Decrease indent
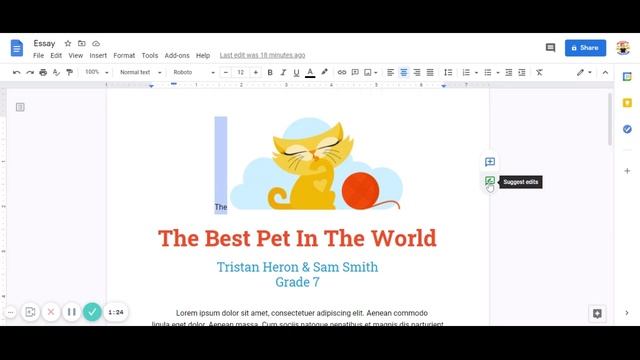The height and width of the screenshot is (360, 640). tap(509, 72)
